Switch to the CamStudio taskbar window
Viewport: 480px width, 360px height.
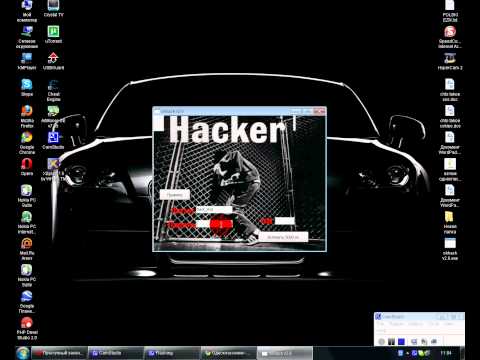116,353
